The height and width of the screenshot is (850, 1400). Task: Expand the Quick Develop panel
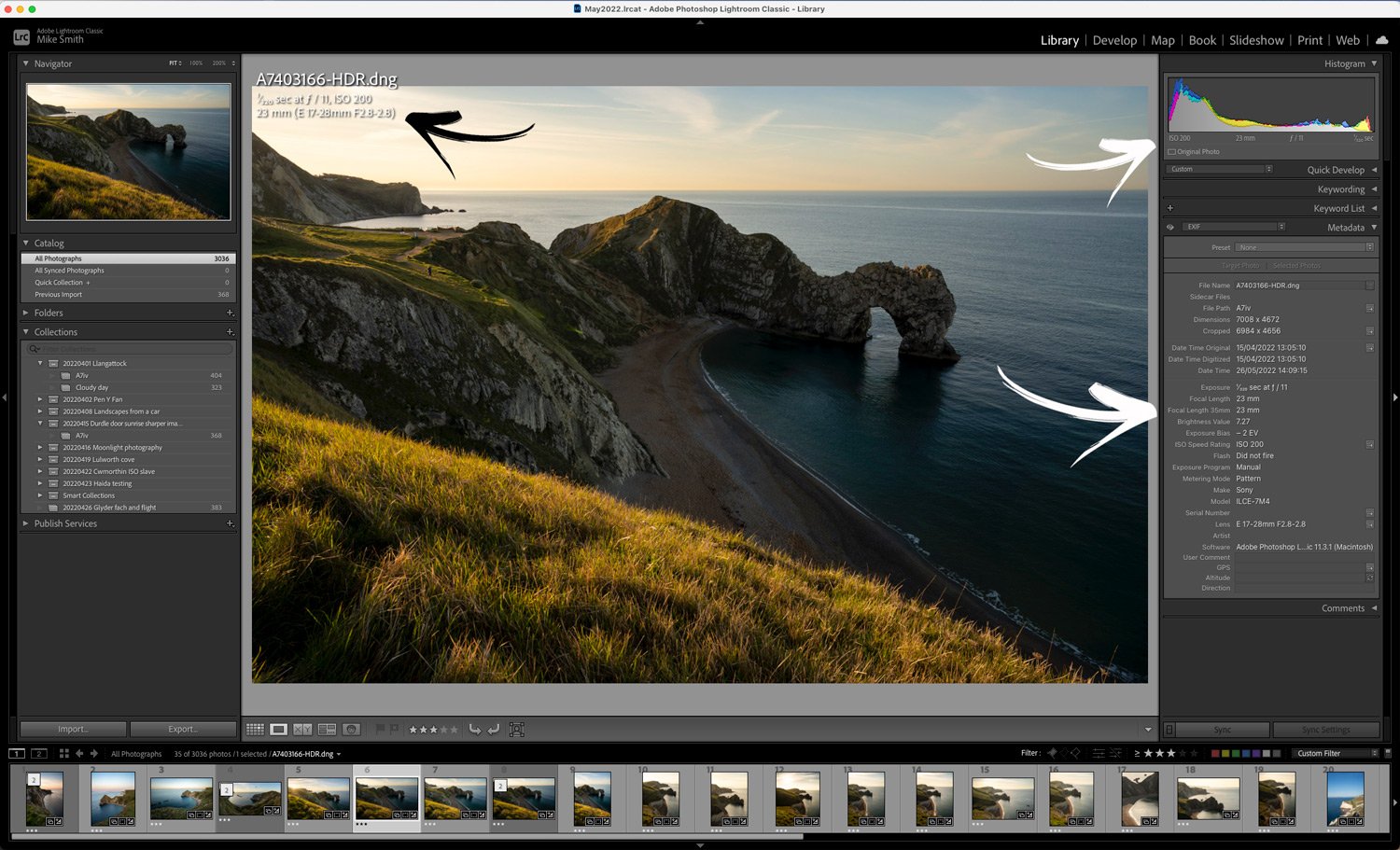click(1374, 170)
